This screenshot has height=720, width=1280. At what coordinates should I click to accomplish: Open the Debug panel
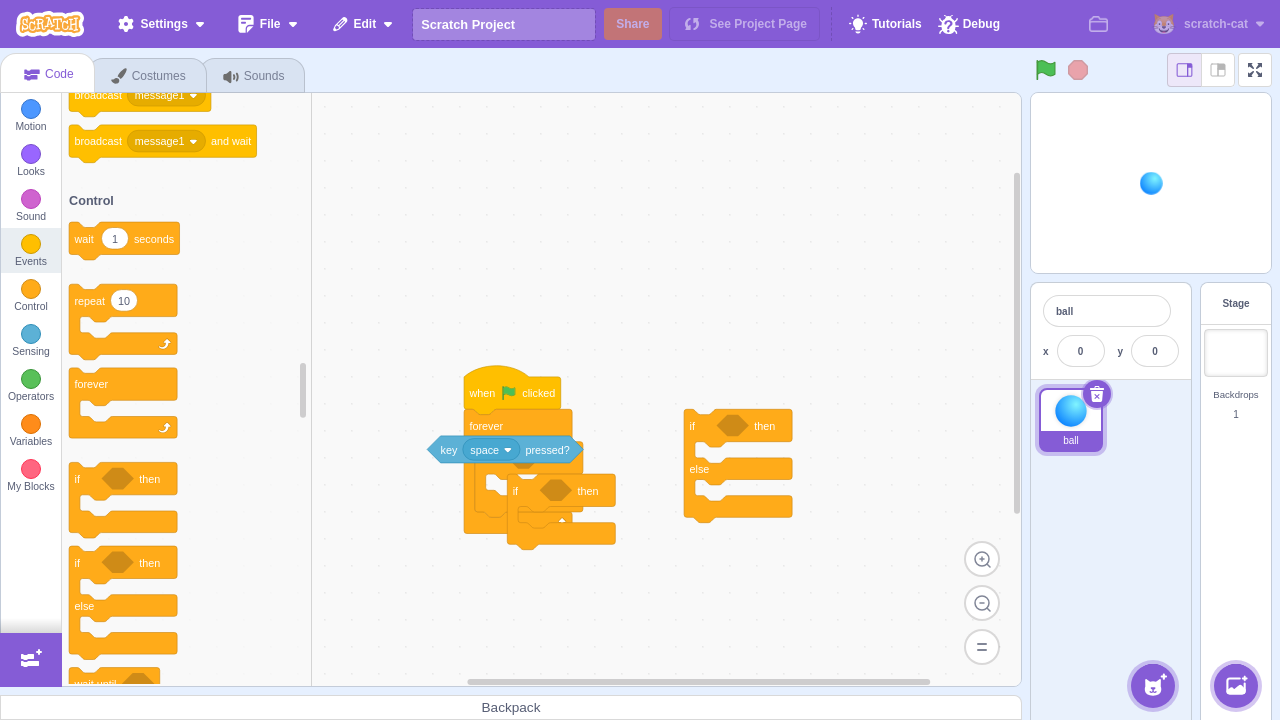pos(969,24)
